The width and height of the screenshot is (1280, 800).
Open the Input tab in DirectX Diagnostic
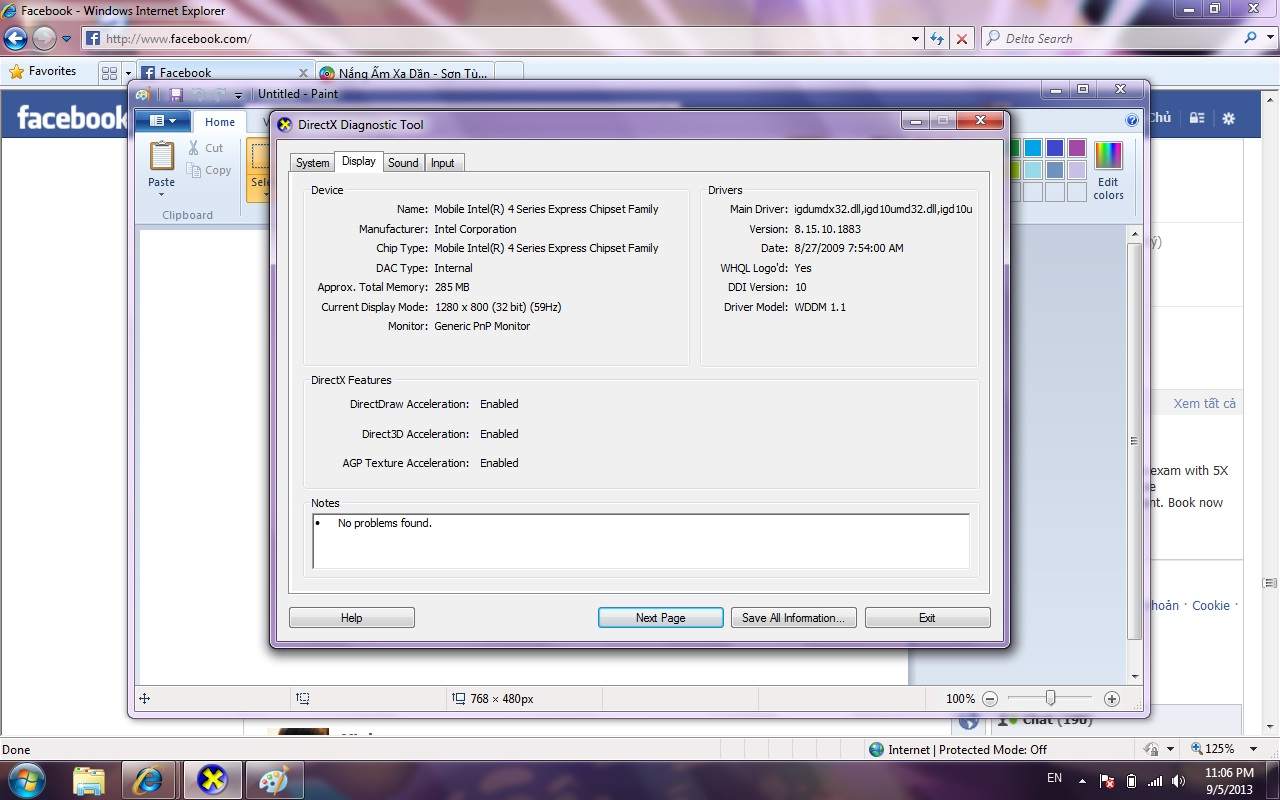pos(442,163)
